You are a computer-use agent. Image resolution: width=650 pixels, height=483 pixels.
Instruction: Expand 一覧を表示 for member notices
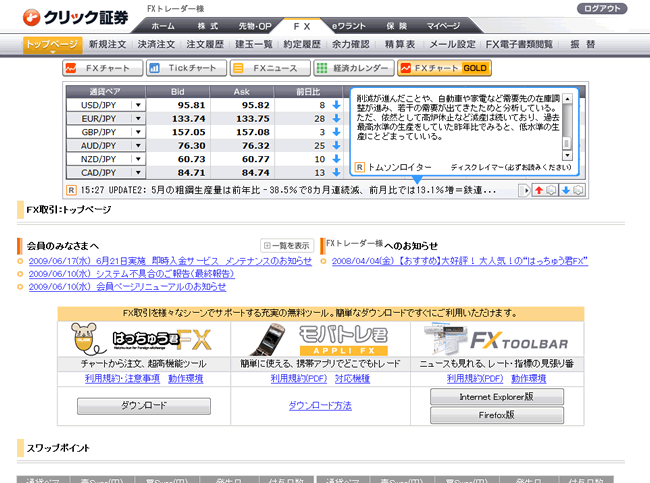286,245
